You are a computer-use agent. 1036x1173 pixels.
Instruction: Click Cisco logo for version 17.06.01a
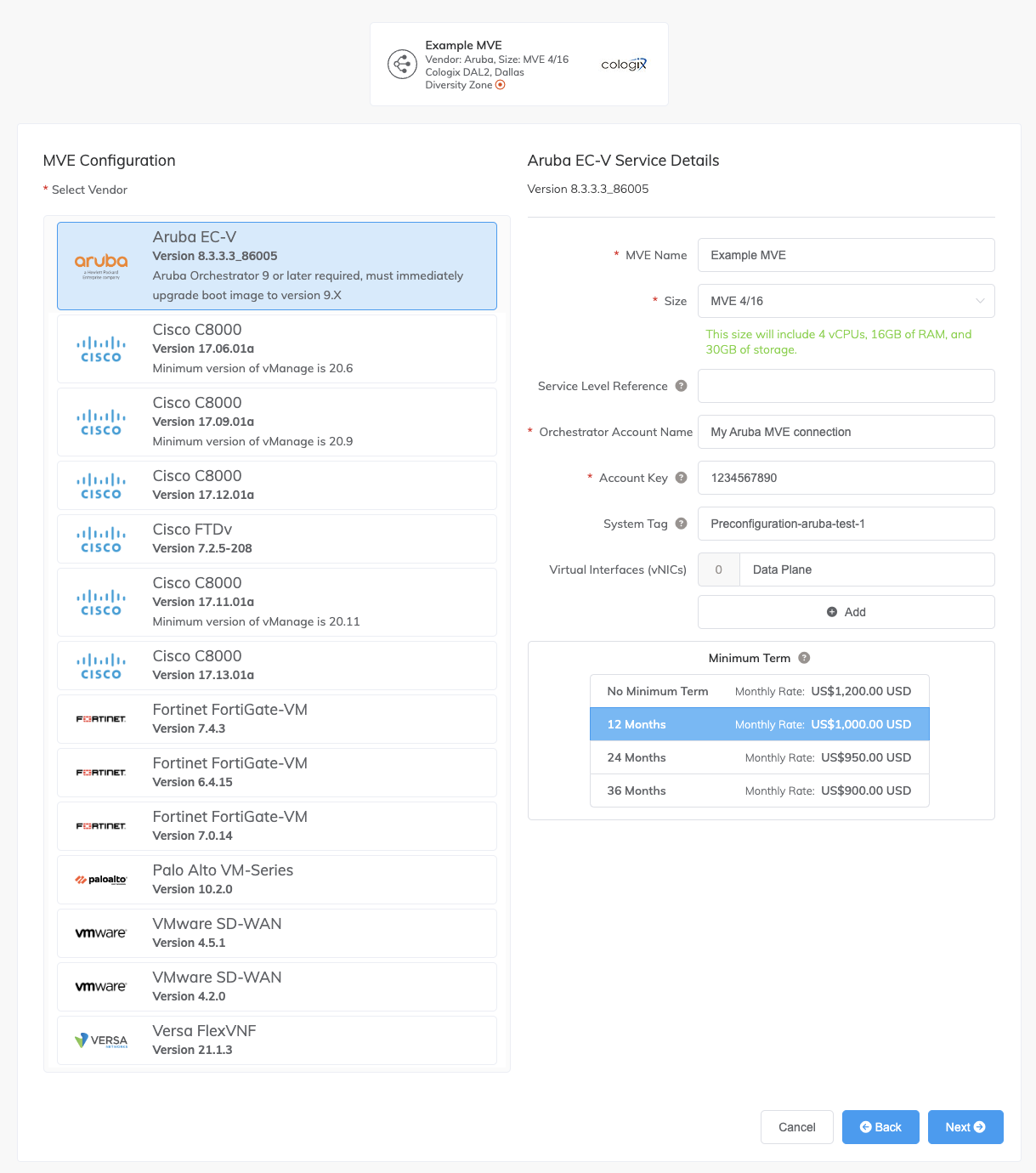coord(101,349)
